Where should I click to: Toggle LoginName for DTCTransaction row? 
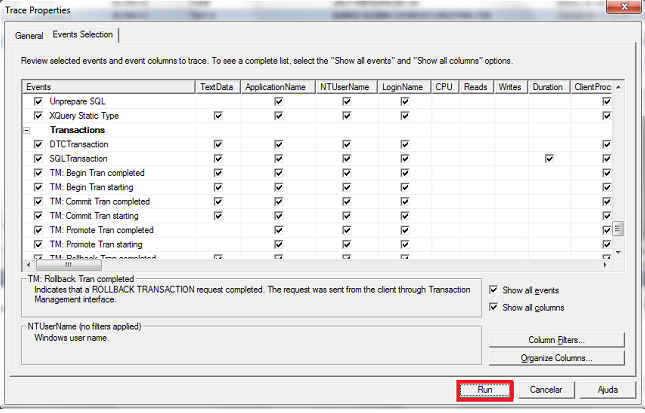pyautogui.click(x=405, y=144)
